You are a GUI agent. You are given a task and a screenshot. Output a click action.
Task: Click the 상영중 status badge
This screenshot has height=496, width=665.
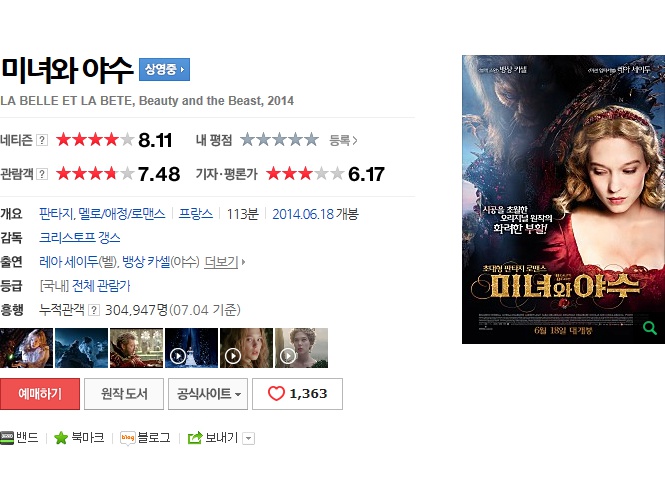164,70
